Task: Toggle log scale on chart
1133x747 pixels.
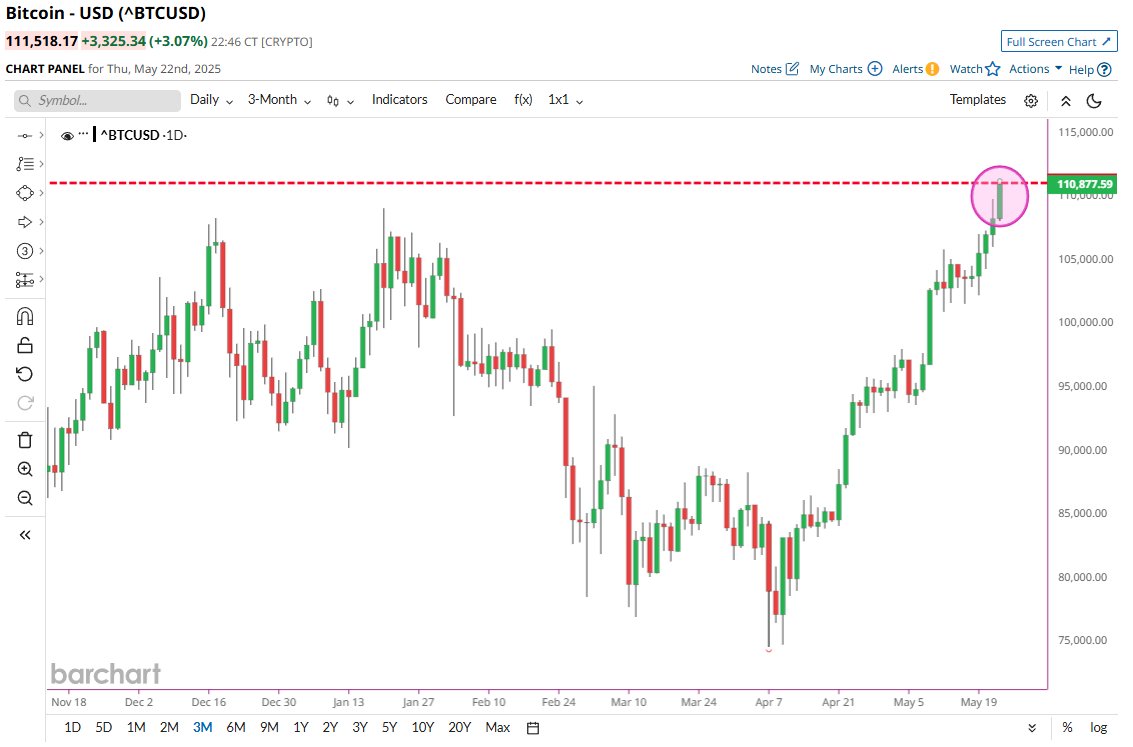Action: click(x=1098, y=727)
